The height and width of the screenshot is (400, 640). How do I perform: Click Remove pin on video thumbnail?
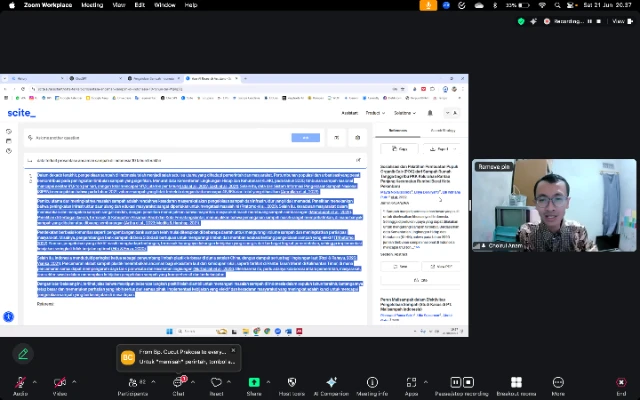494,167
